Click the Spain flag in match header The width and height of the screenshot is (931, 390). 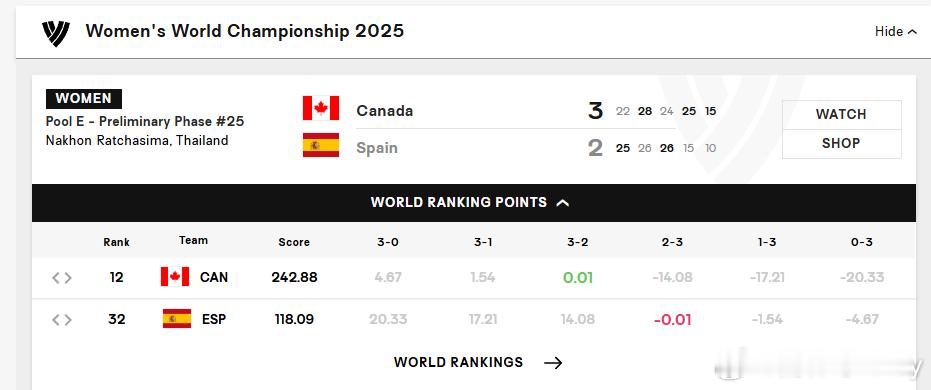(321, 145)
